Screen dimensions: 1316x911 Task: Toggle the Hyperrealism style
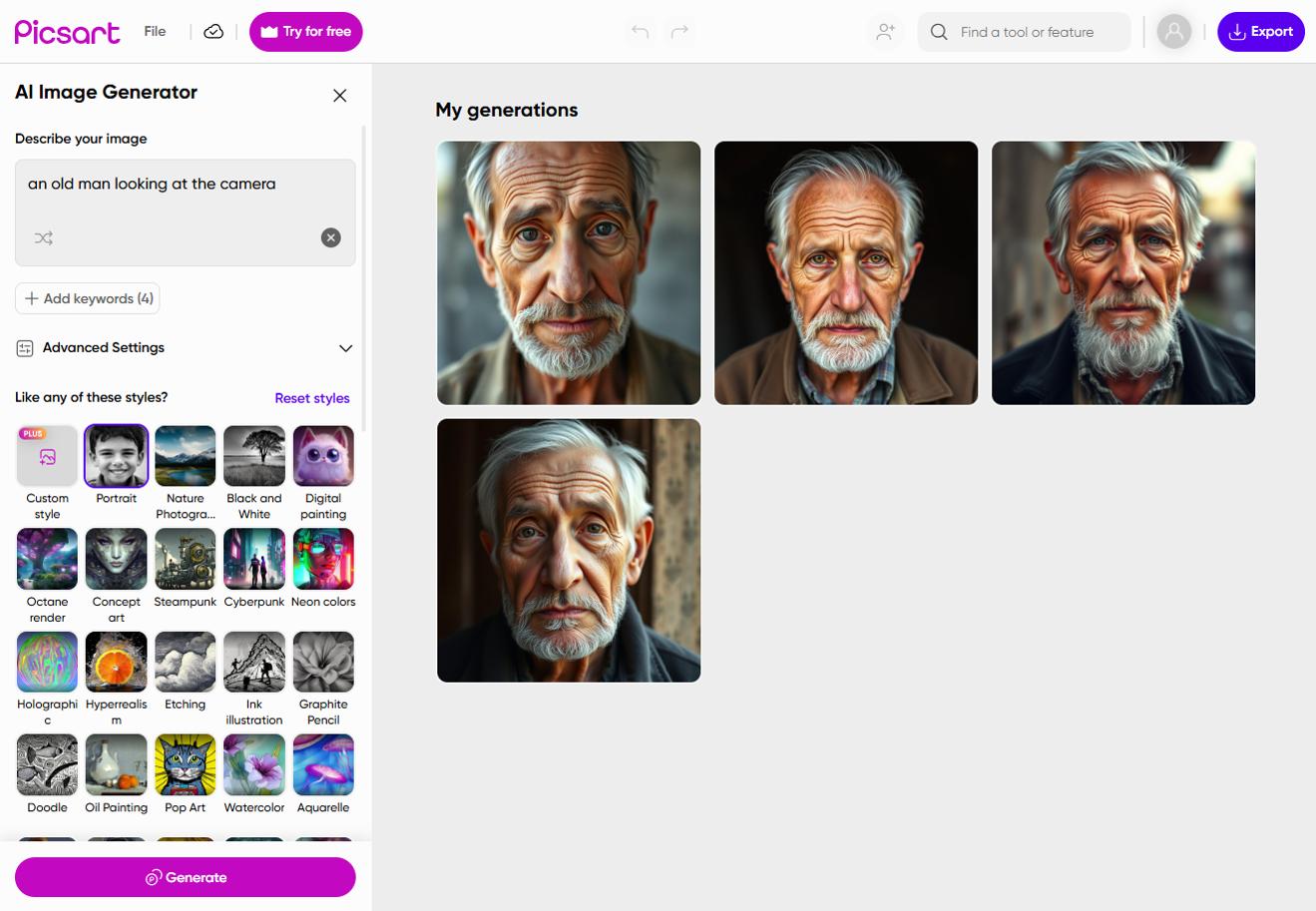pyautogui.click(x=116, y=661)
